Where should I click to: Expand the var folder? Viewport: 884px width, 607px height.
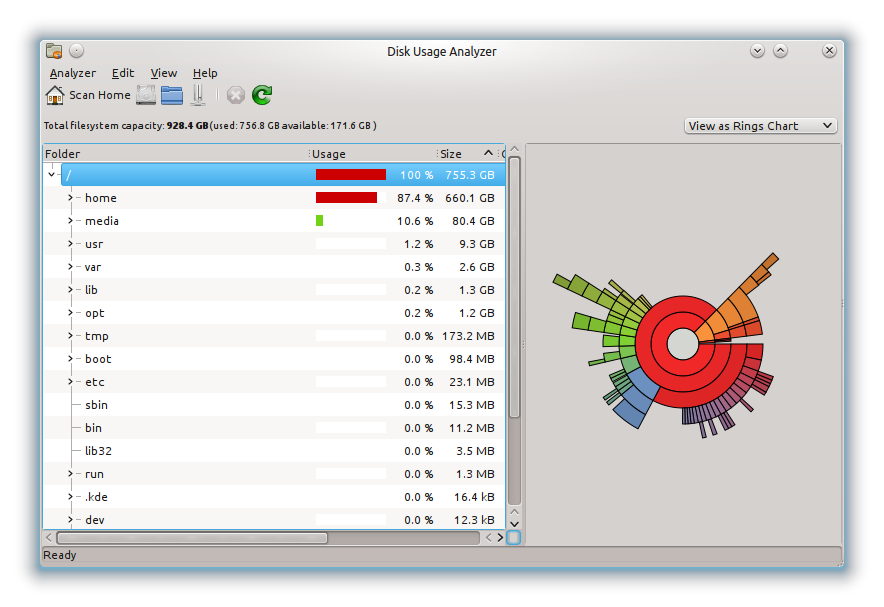[70, 267]
